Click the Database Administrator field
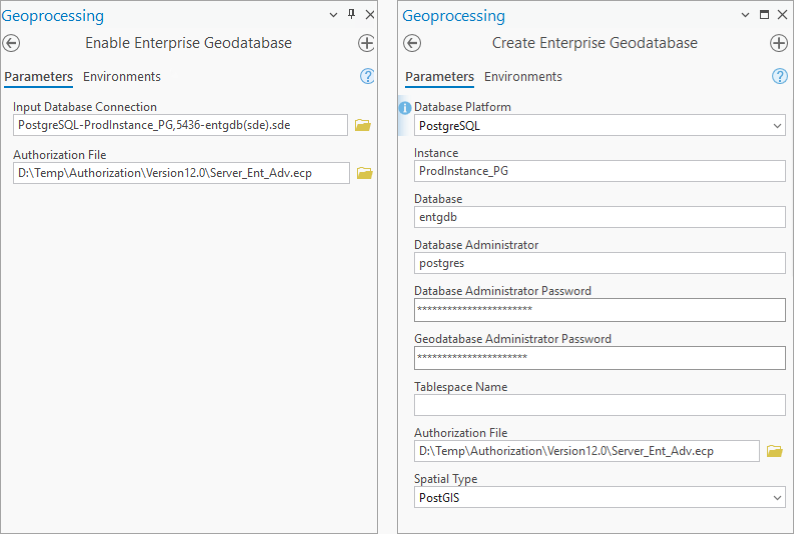795x534 pixels. coord(600,263)
